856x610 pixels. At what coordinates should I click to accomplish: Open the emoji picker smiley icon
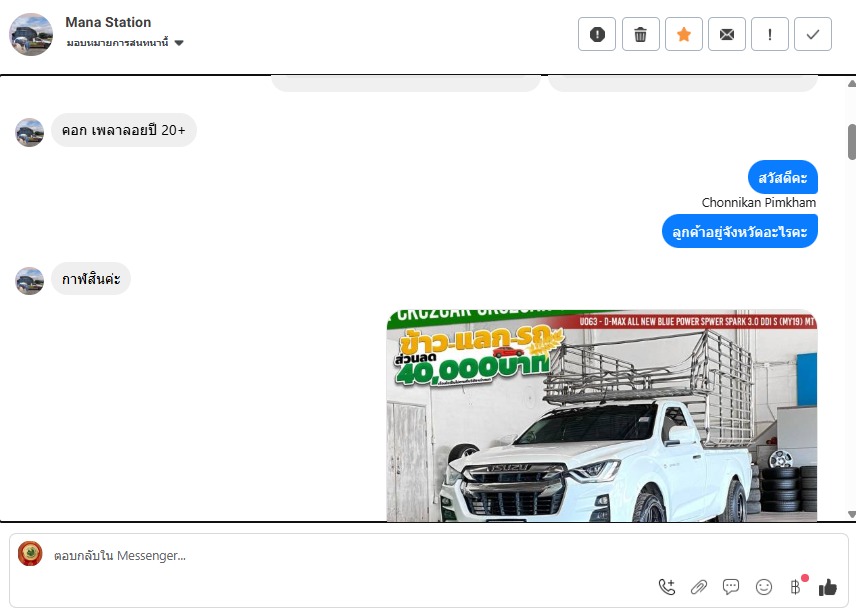click(764, 587)
